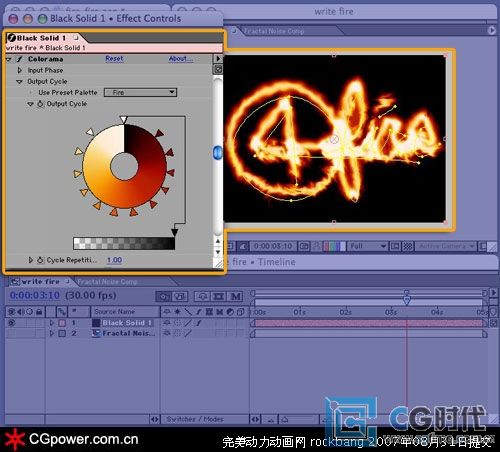The width and height of the screenshot is (500, 452).
Task: Click the pink Black Solid 1 layer duration bar
Action: [369, 323]
